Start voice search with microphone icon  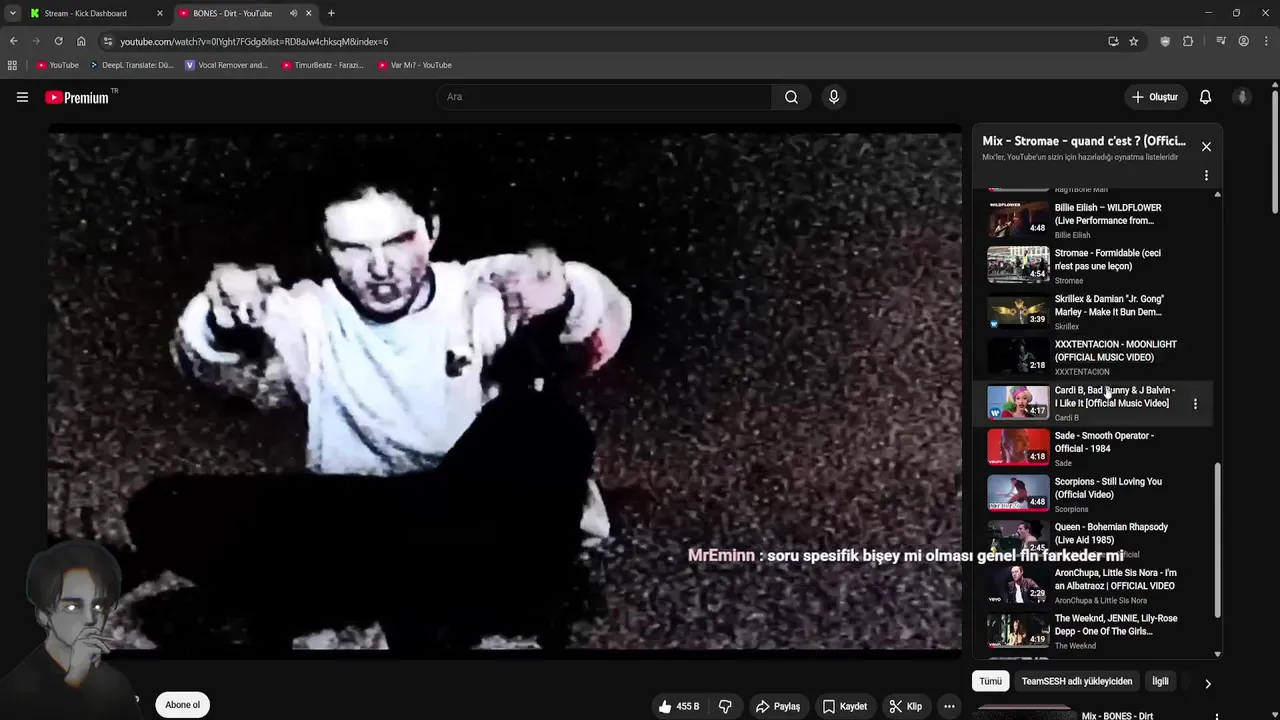[x=833, y=97]
